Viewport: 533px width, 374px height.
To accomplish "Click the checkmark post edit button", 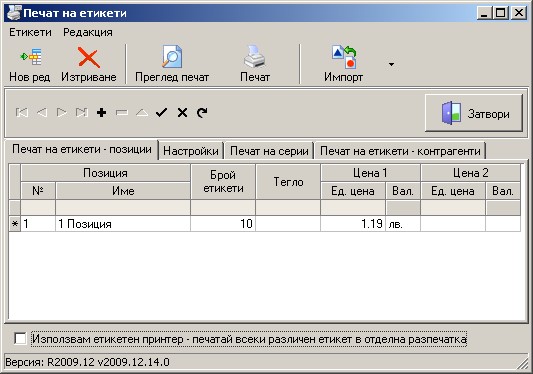I will (x=161, y=113).
